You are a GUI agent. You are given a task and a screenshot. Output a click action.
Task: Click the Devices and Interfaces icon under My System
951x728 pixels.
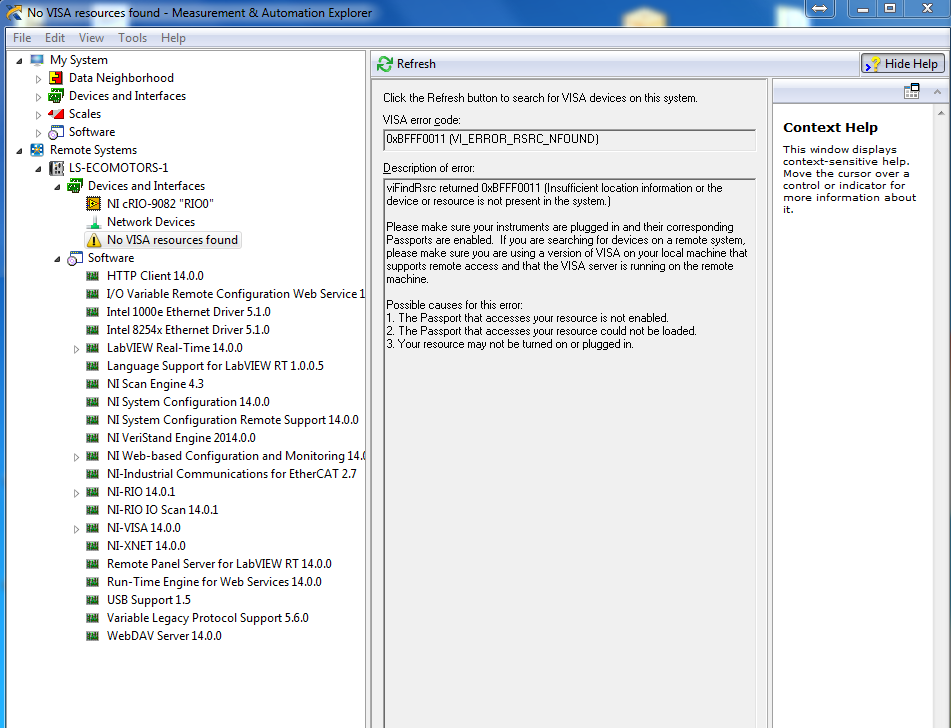point(56,96)
